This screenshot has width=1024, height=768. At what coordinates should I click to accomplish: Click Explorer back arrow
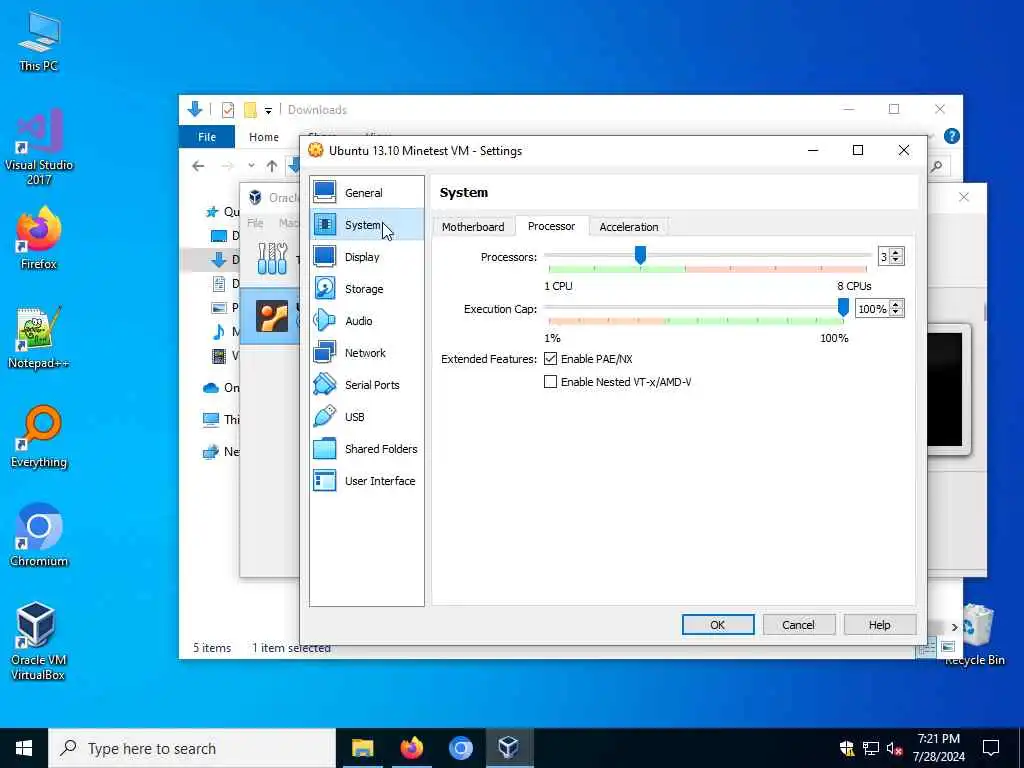point(199,166)
